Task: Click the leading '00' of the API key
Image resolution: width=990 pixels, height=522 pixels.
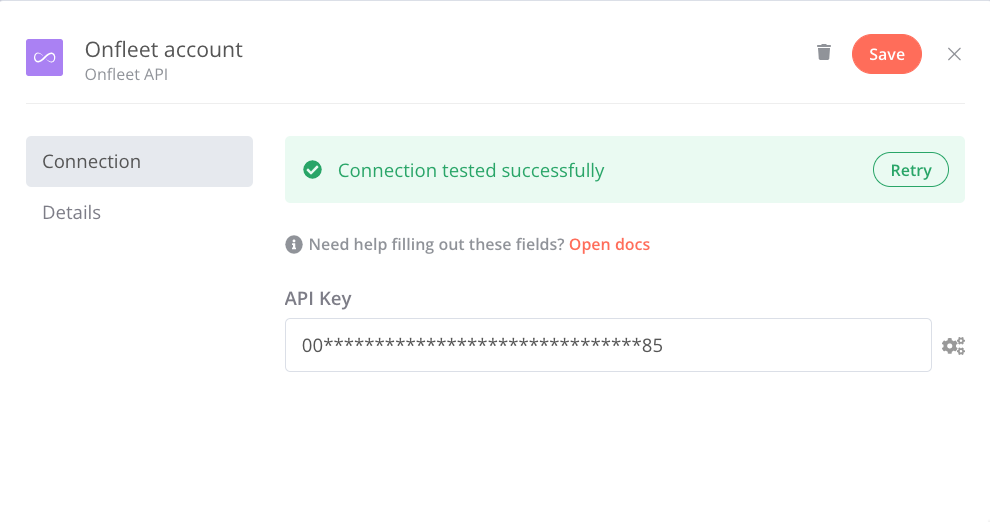Action: 313,346
